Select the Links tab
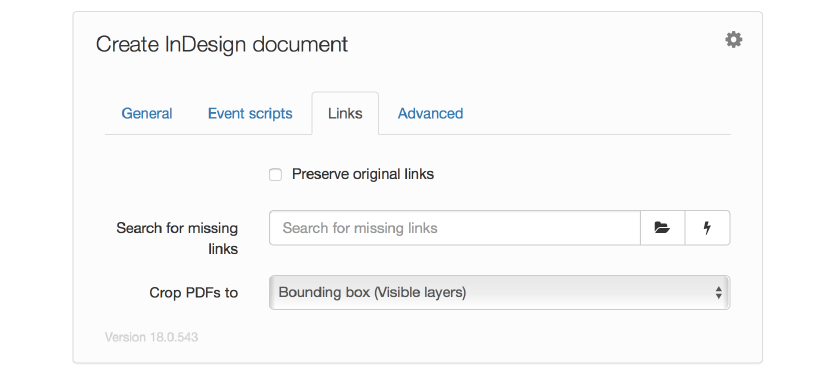Image resolution: width=834 pixels, height=374 pixels. coord(345,113)
